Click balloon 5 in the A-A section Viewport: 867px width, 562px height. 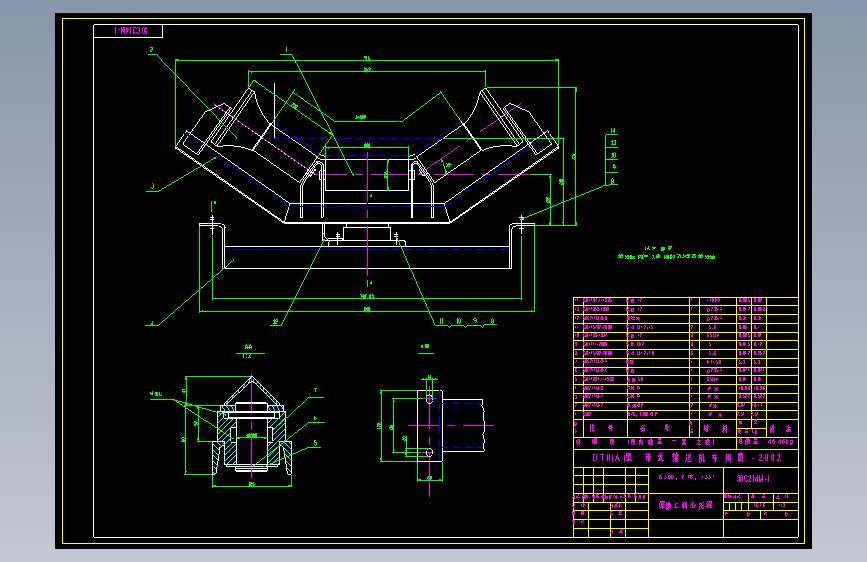click(x=315, y=443)
